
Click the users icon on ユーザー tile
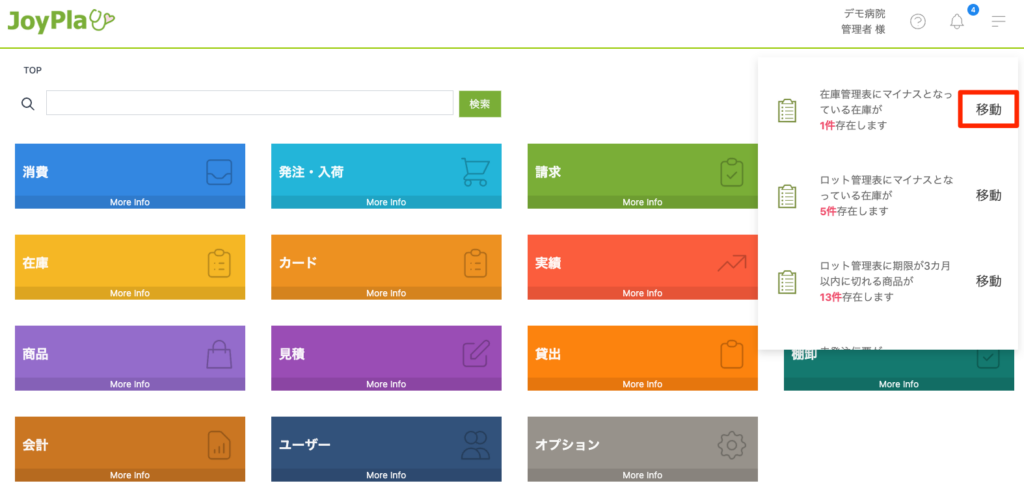476,445
